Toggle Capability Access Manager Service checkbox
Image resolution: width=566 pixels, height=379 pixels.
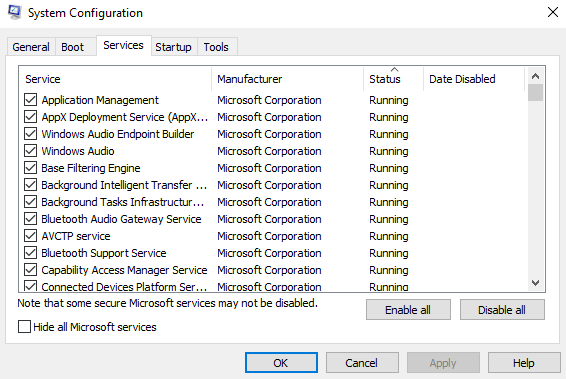click(31, 270)
